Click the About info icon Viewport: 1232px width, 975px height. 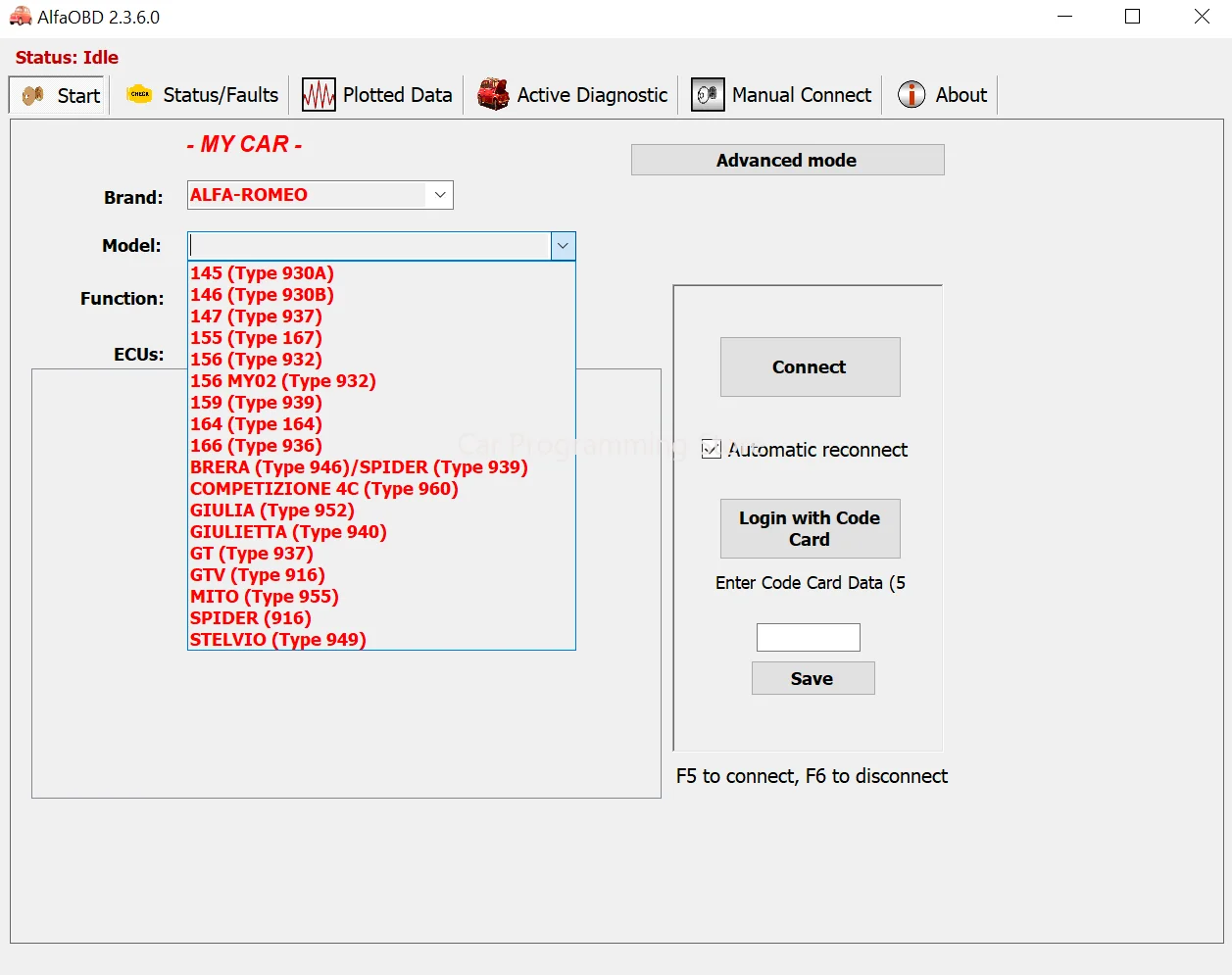[x=912, y=95]
